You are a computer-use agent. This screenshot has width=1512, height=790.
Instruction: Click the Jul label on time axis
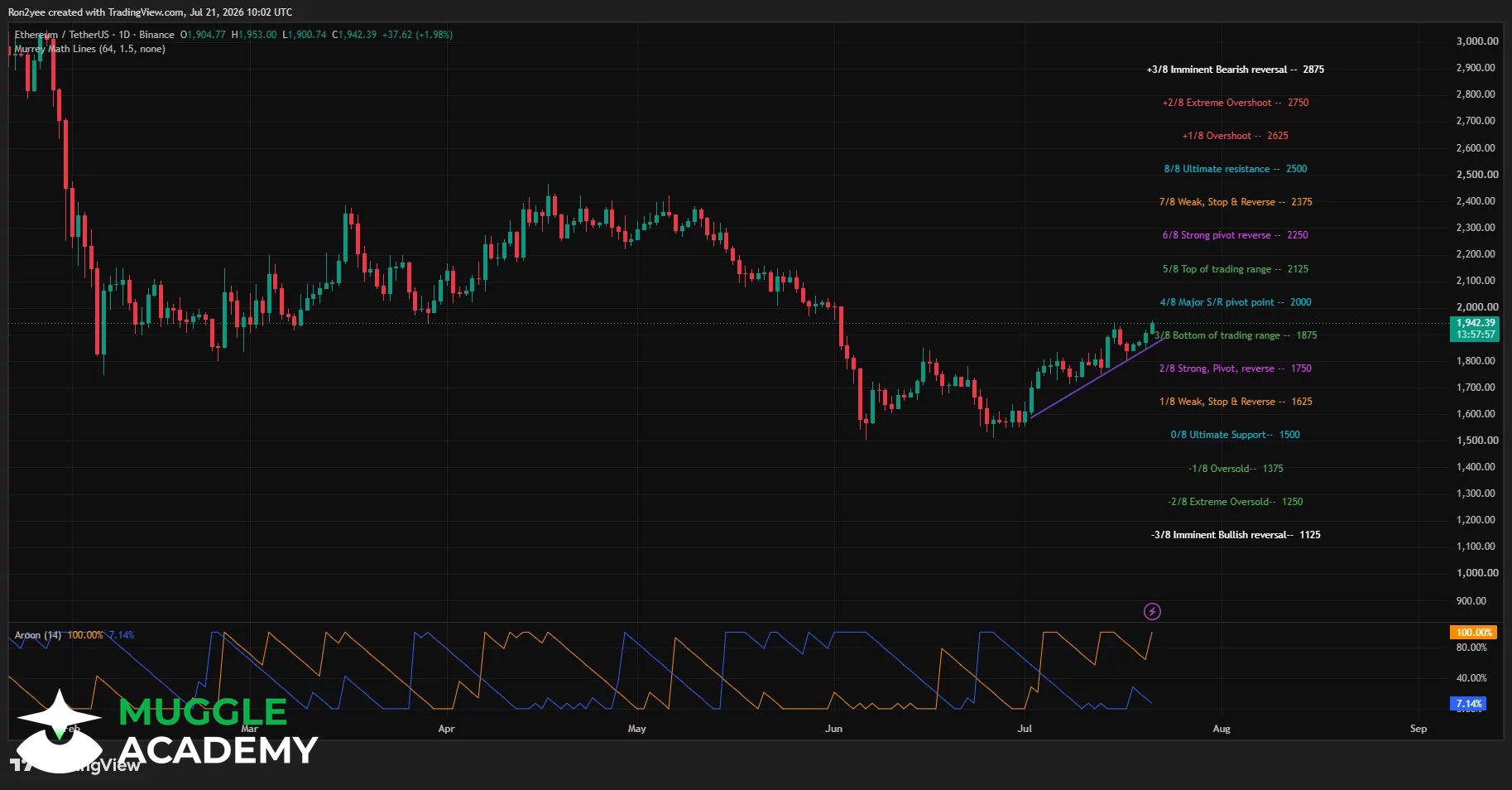click(x=1025, y=729)
